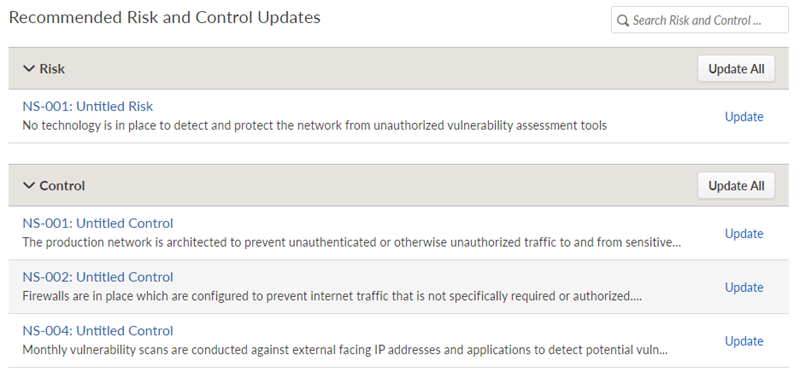Focus the Search Risk and Control field
800x378 pixels.
pos(700,20)
